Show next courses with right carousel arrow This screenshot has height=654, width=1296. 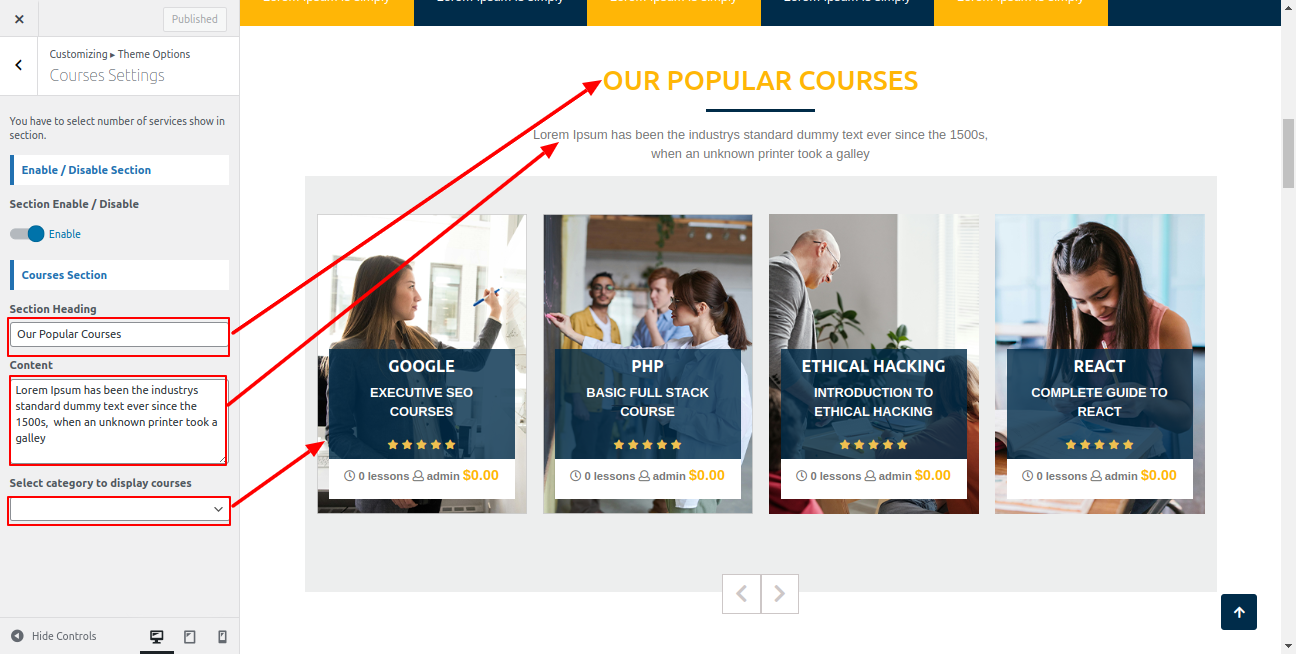[x=780, y=594]
